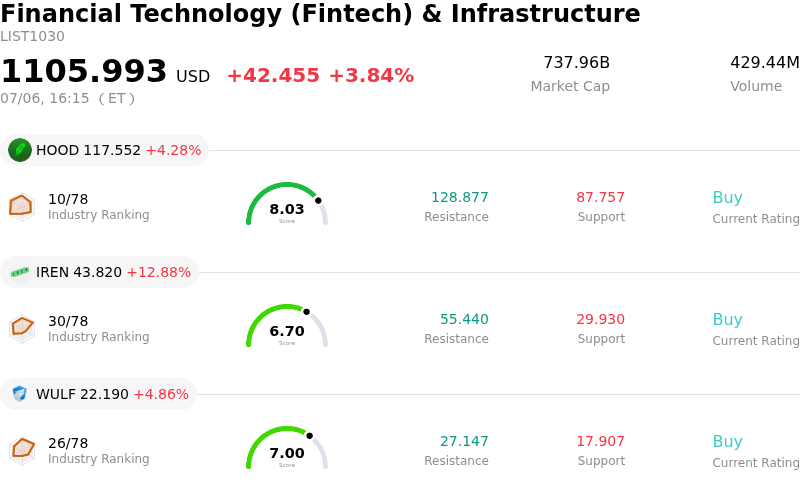Click the IREN 6.70 score gauge

click(x=287, y=326)
